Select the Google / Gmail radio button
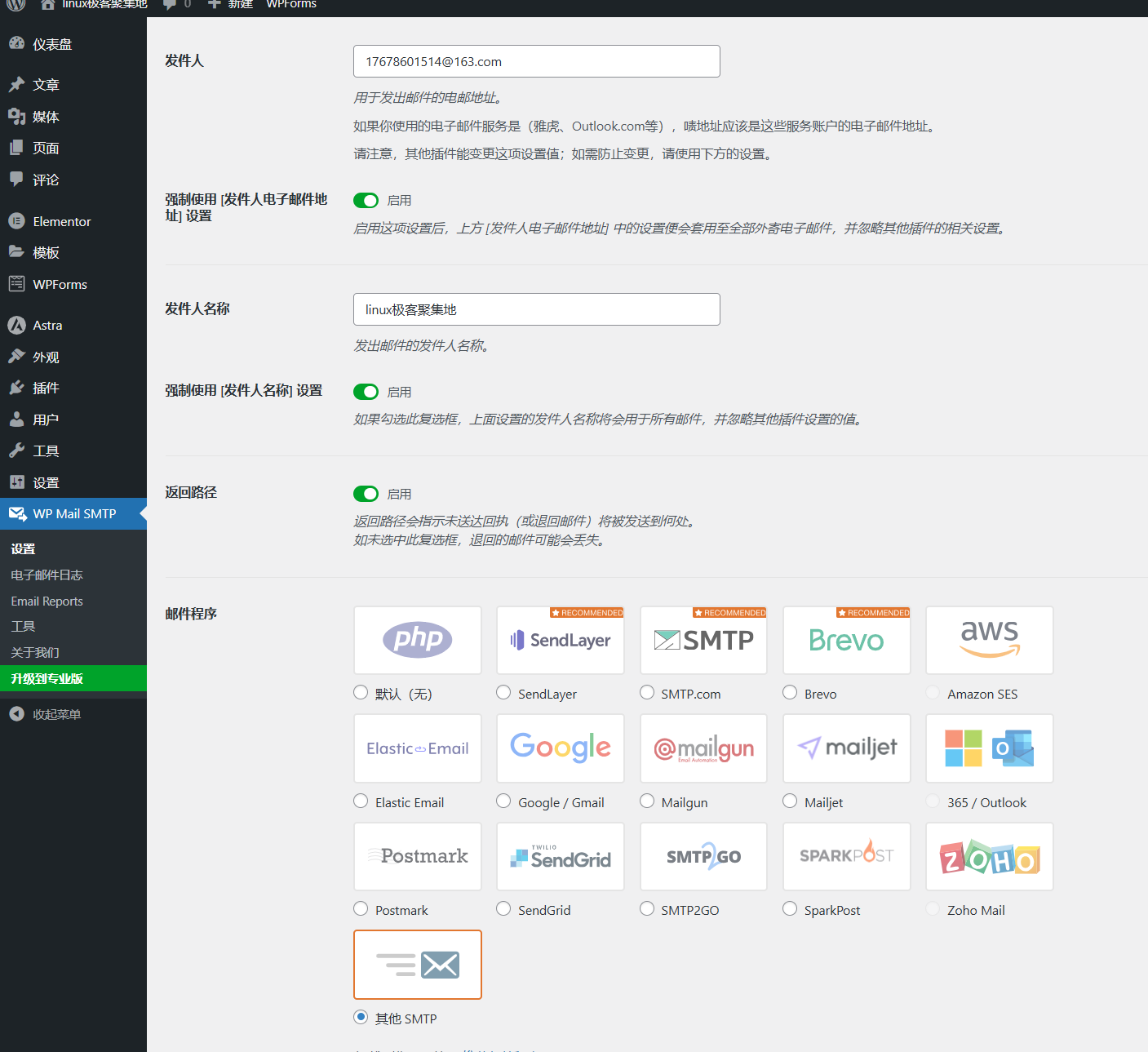The height and width of the screenshot is (1052, 1148). [x=503, y=801]
